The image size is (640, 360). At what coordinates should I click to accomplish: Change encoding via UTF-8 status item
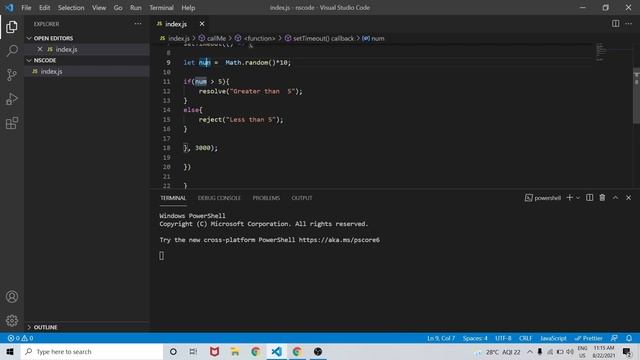[503, 338]
